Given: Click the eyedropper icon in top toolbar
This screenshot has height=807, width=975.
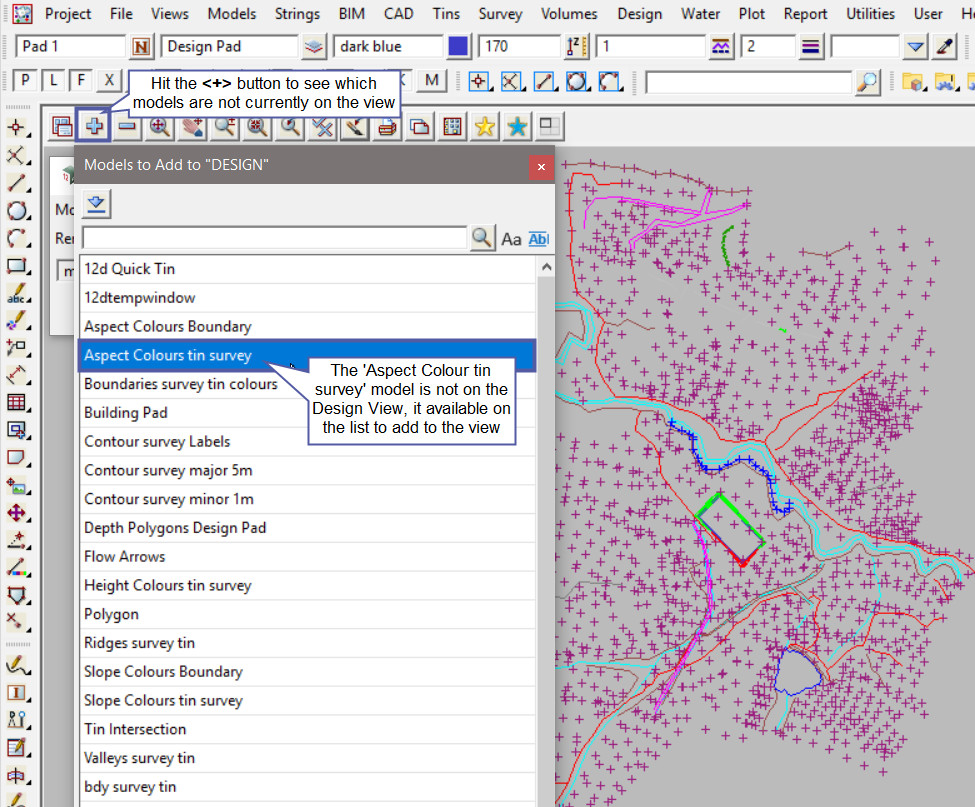Looking at the screenshot, I should [944, 47].
